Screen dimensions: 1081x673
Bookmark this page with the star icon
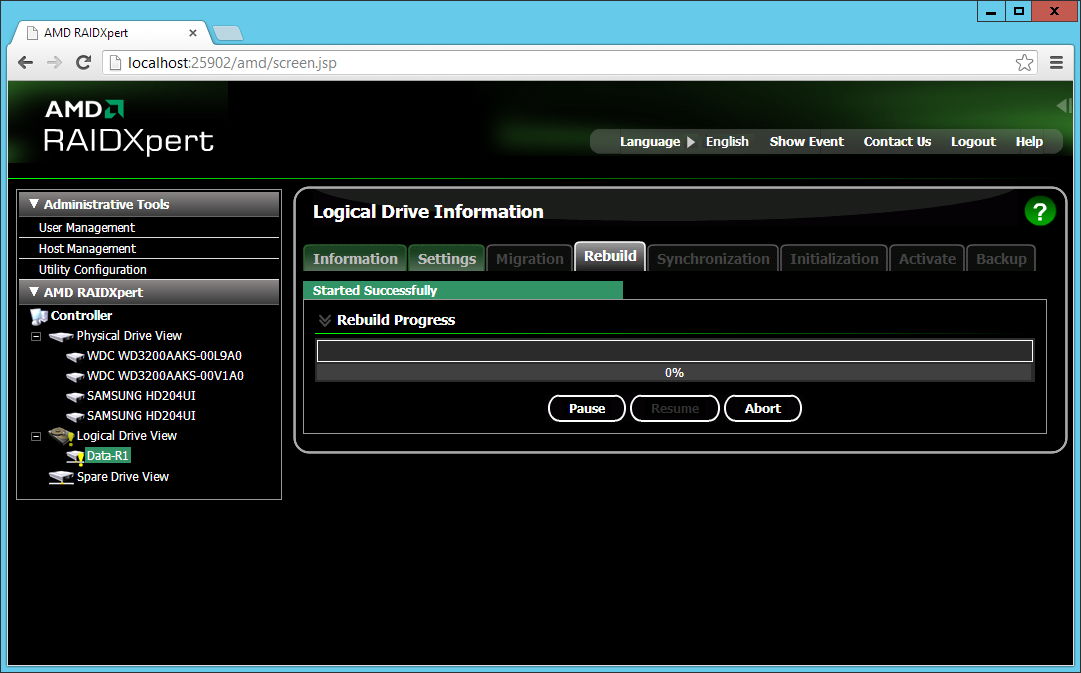click(x=1024, y=63)
